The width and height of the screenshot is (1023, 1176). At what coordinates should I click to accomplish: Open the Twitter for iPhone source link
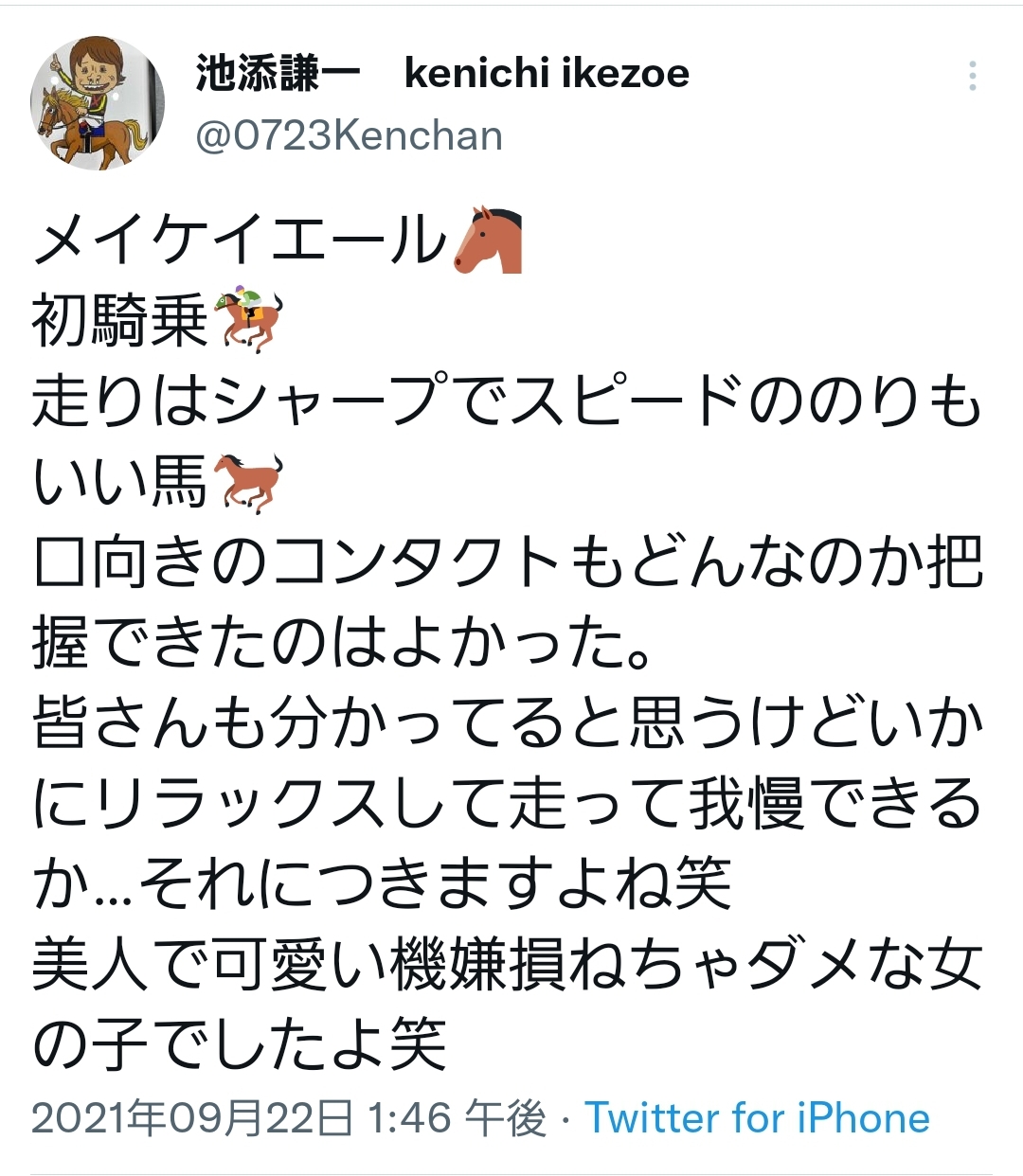[757, 1118]
